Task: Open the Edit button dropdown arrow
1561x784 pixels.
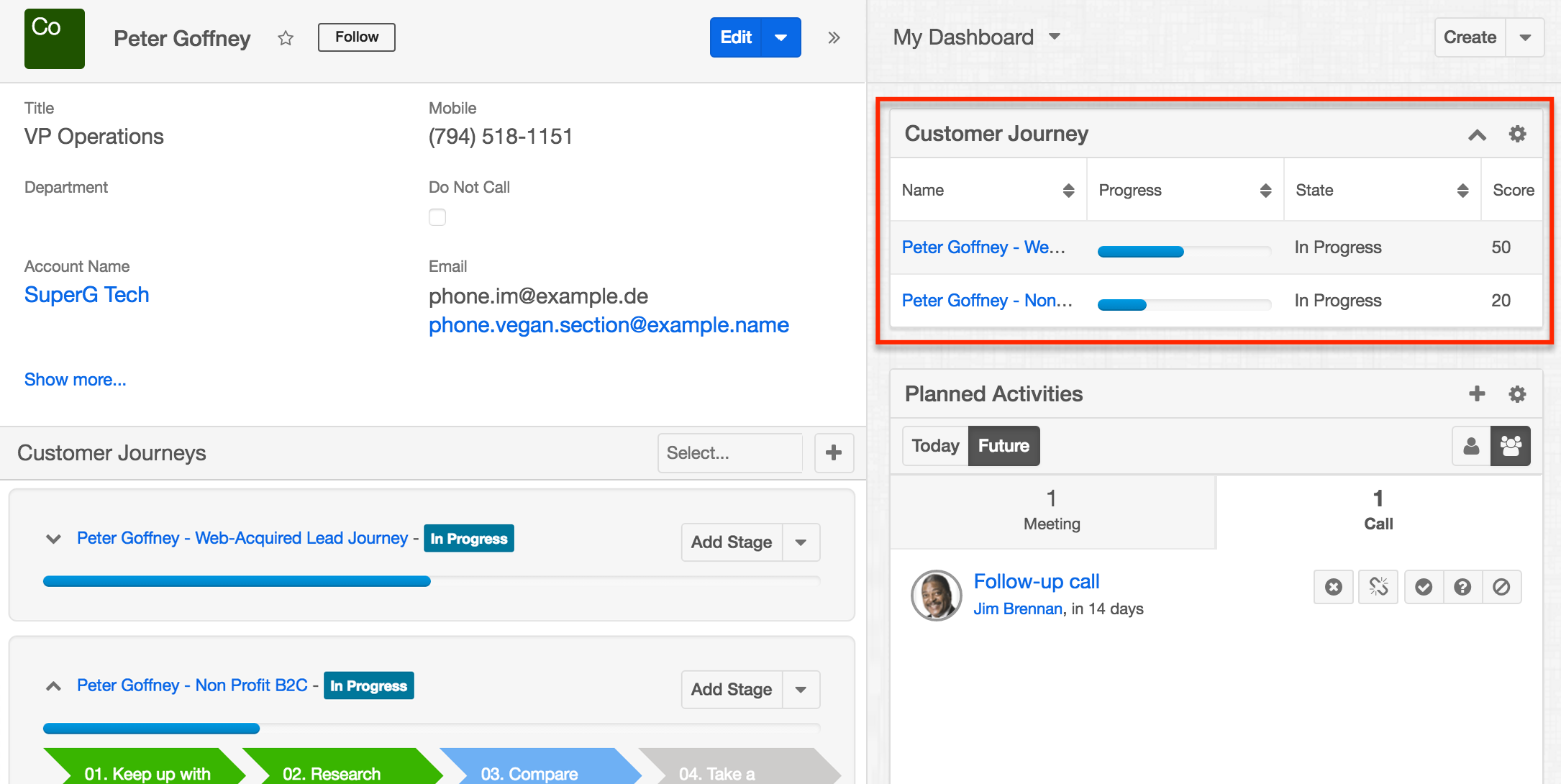Action: [x=781, y=37]
